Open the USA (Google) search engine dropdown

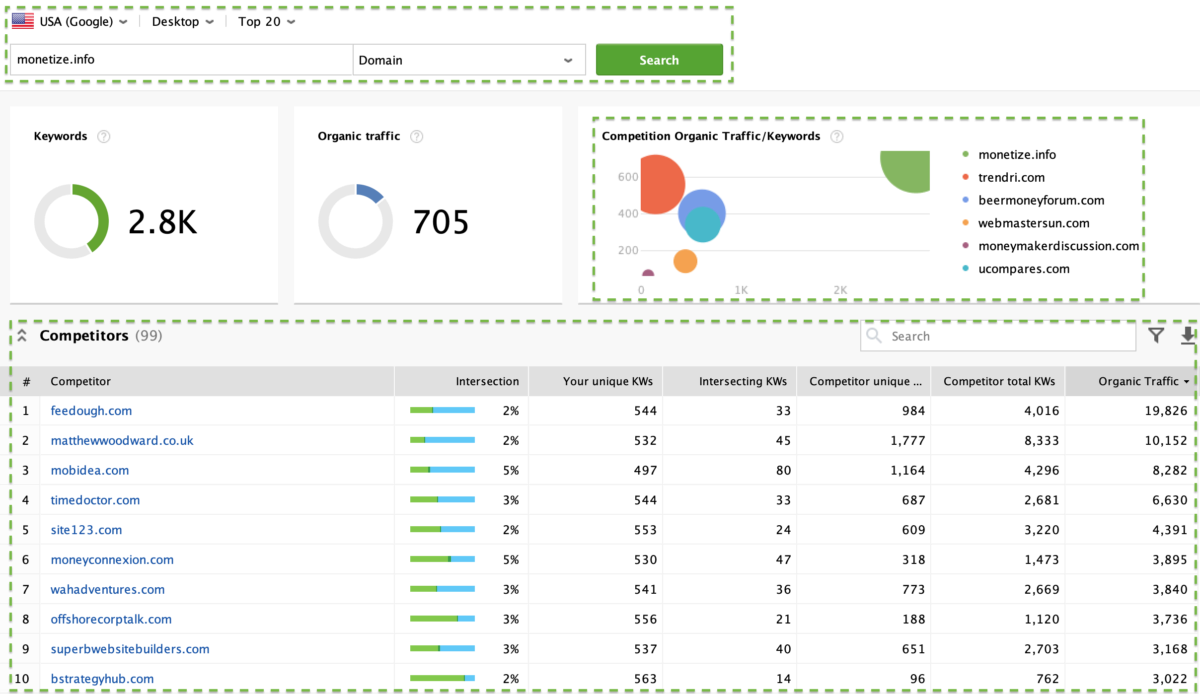coord(83,21)
